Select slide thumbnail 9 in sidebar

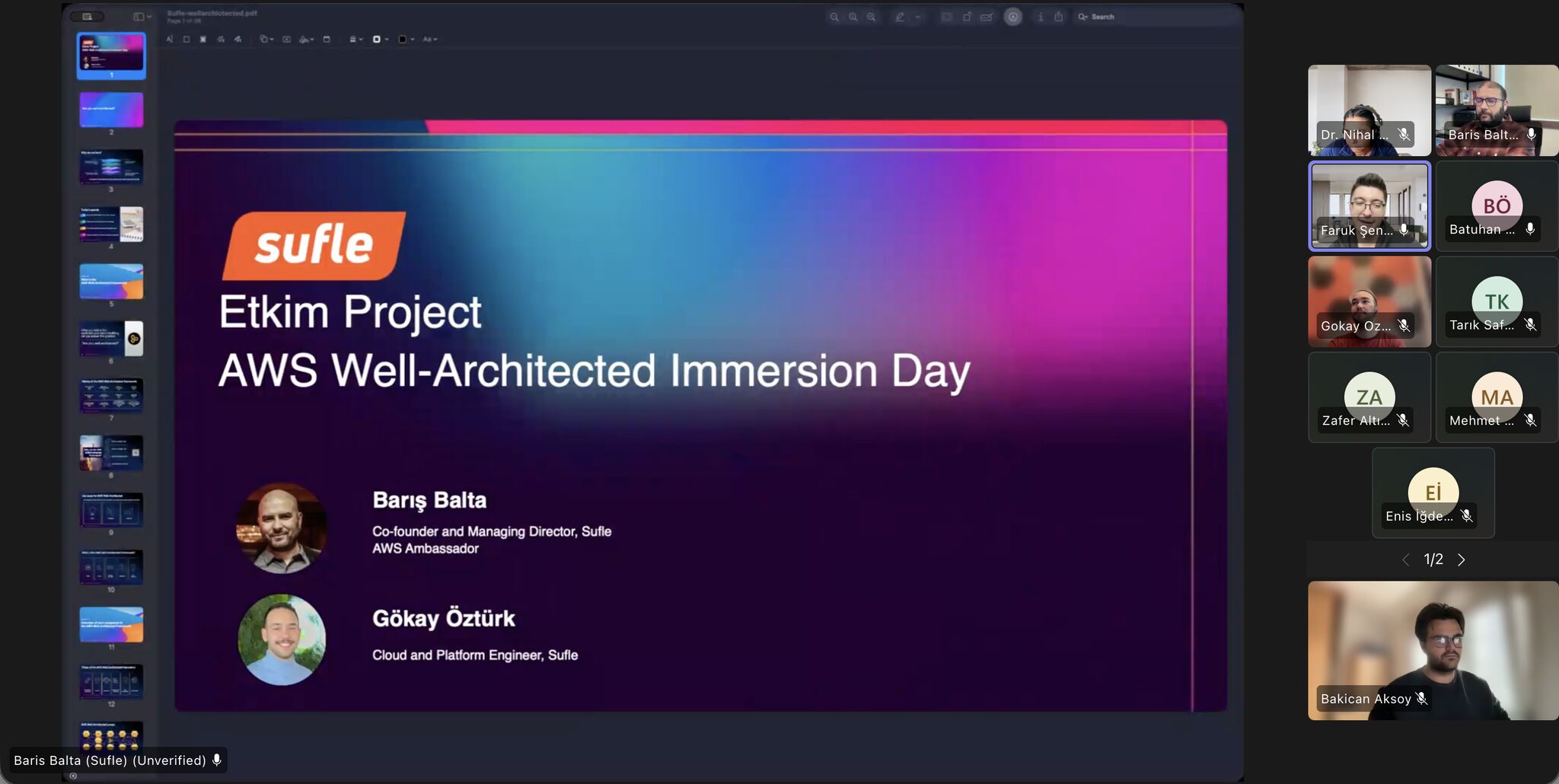coord(111,509)
